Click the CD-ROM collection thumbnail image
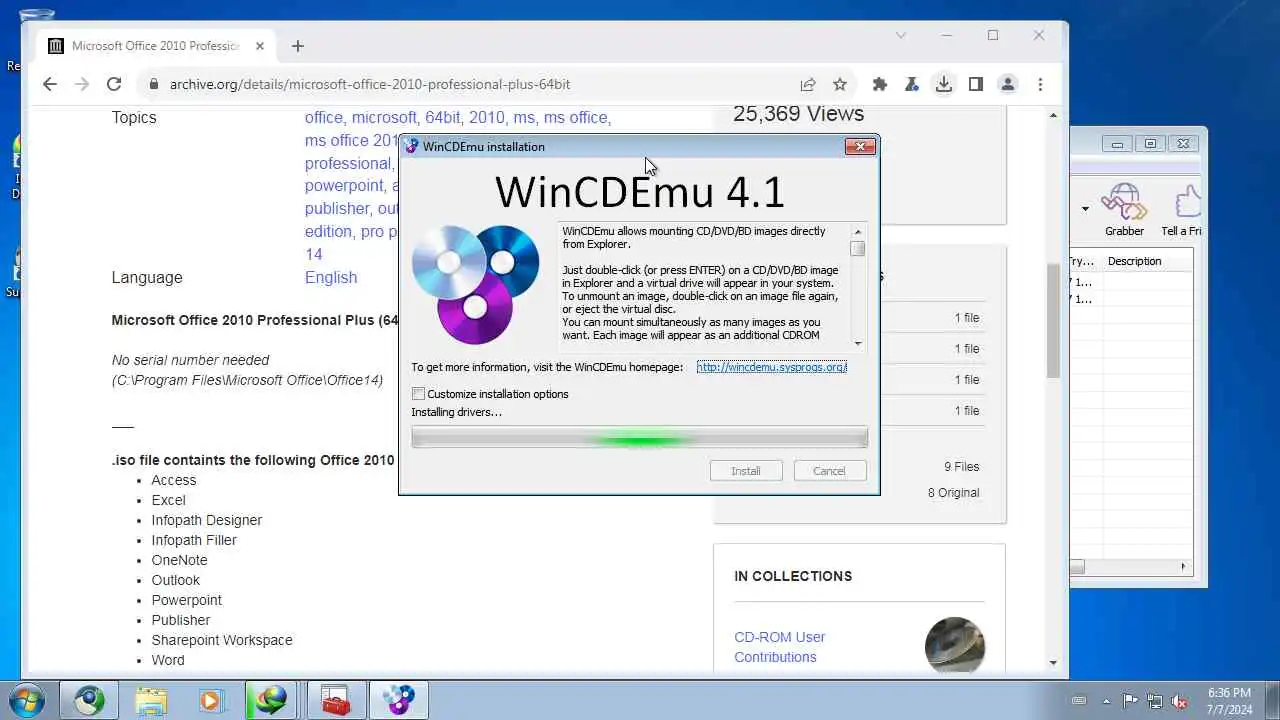The image size is (1280, 720). (955, 645)
